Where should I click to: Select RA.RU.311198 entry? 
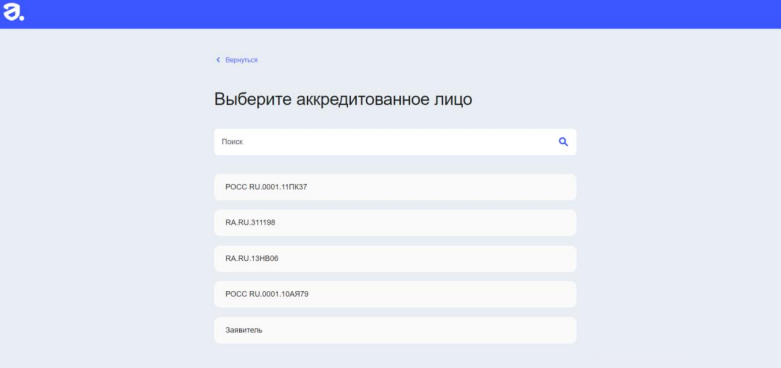(395, 223)
